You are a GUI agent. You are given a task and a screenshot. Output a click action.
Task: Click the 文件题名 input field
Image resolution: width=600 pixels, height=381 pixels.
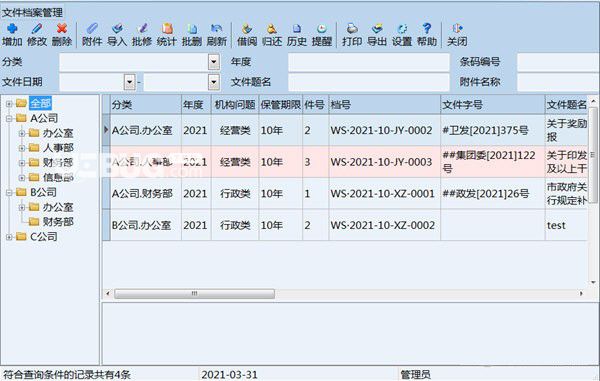[x=369, y=82]
